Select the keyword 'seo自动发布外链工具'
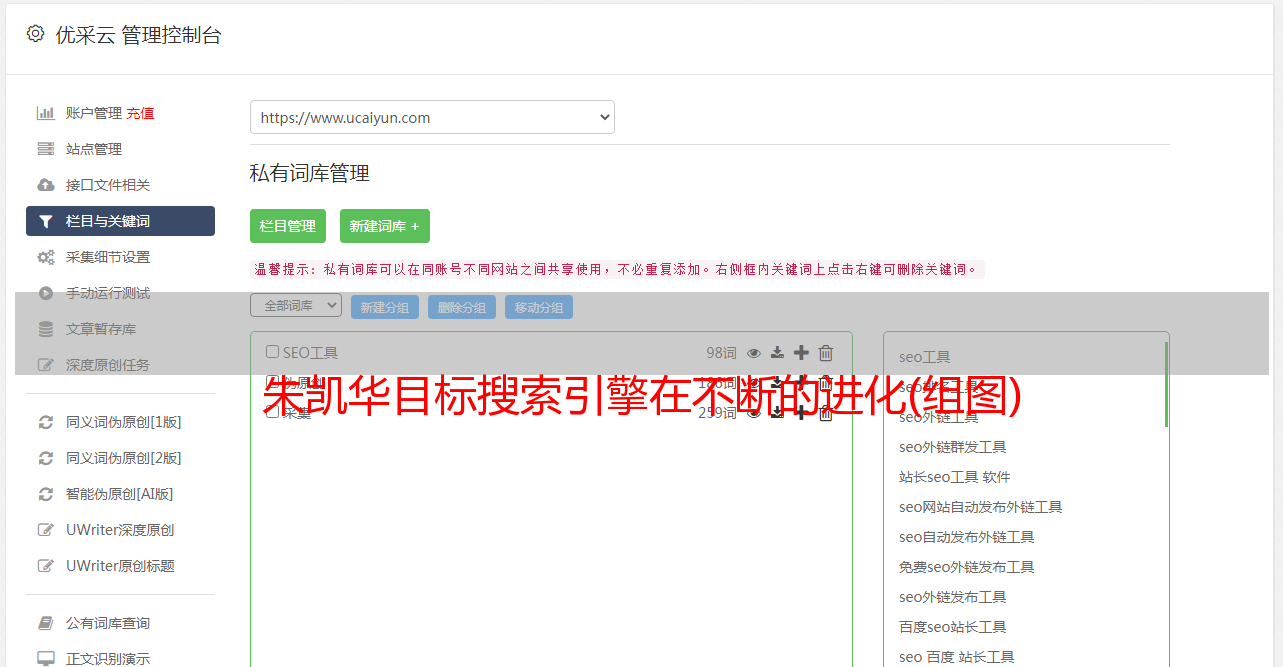This screenshot has width=1283, height=667. [966, 537]
